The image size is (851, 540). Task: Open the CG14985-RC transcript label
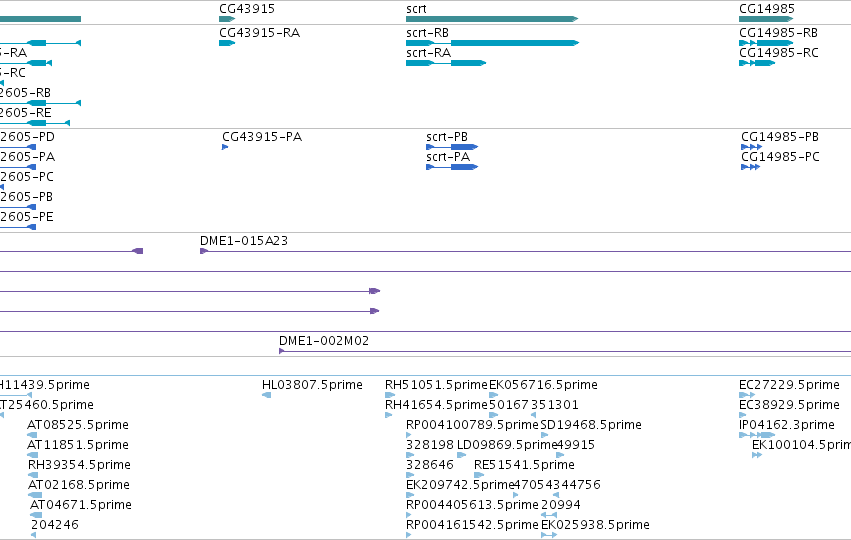pos(778,53)
